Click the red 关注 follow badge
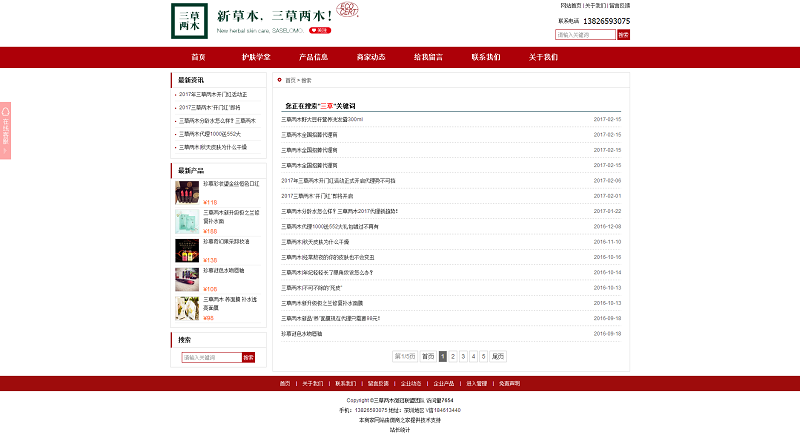The height and width of the screenshot is (443, 800). tap(320, 30)
